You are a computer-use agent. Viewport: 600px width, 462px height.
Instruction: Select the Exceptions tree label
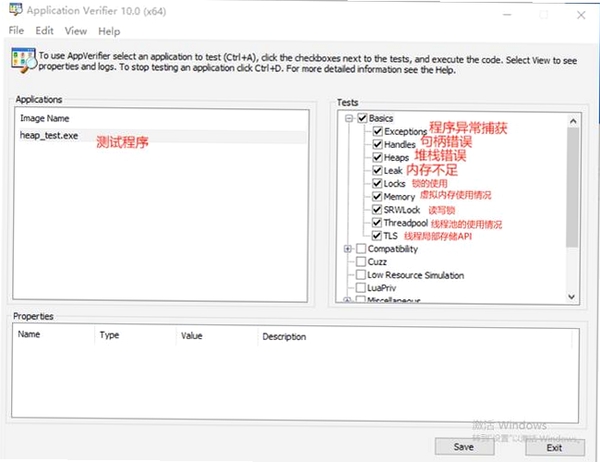point(406,132)
